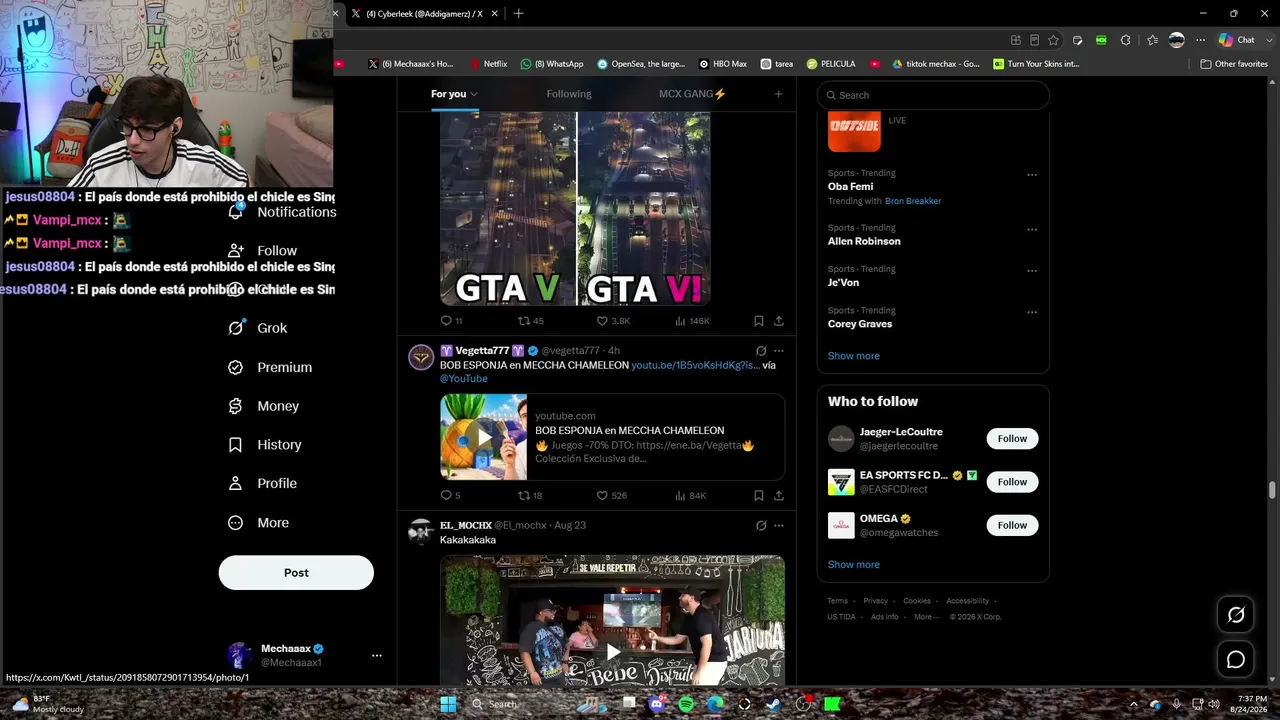Open Premium in the sidebar
This screenshot has height=720, width=1280.
[x=270, y=367]
